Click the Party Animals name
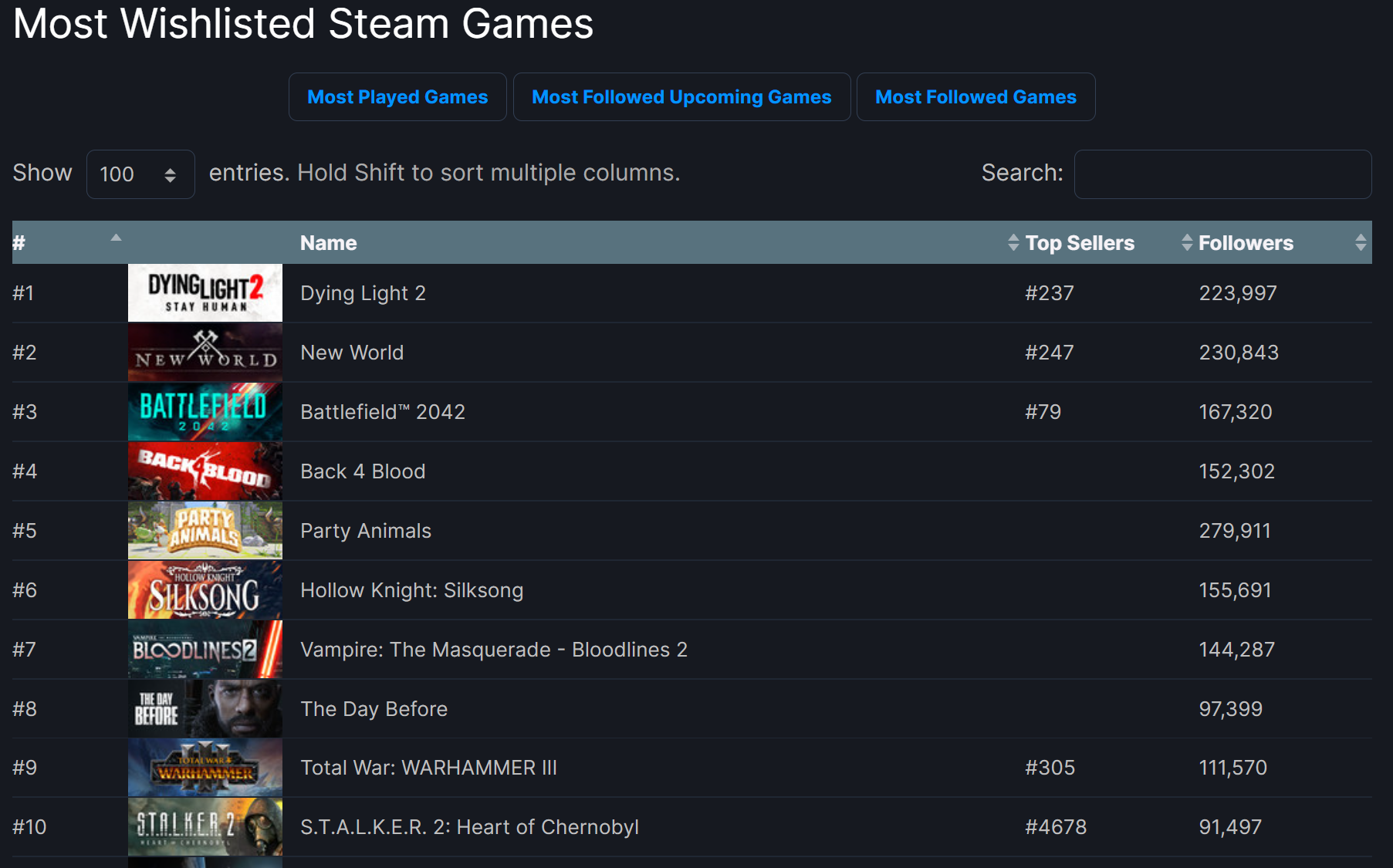The image size is (1393, 868). click(366, 531)
